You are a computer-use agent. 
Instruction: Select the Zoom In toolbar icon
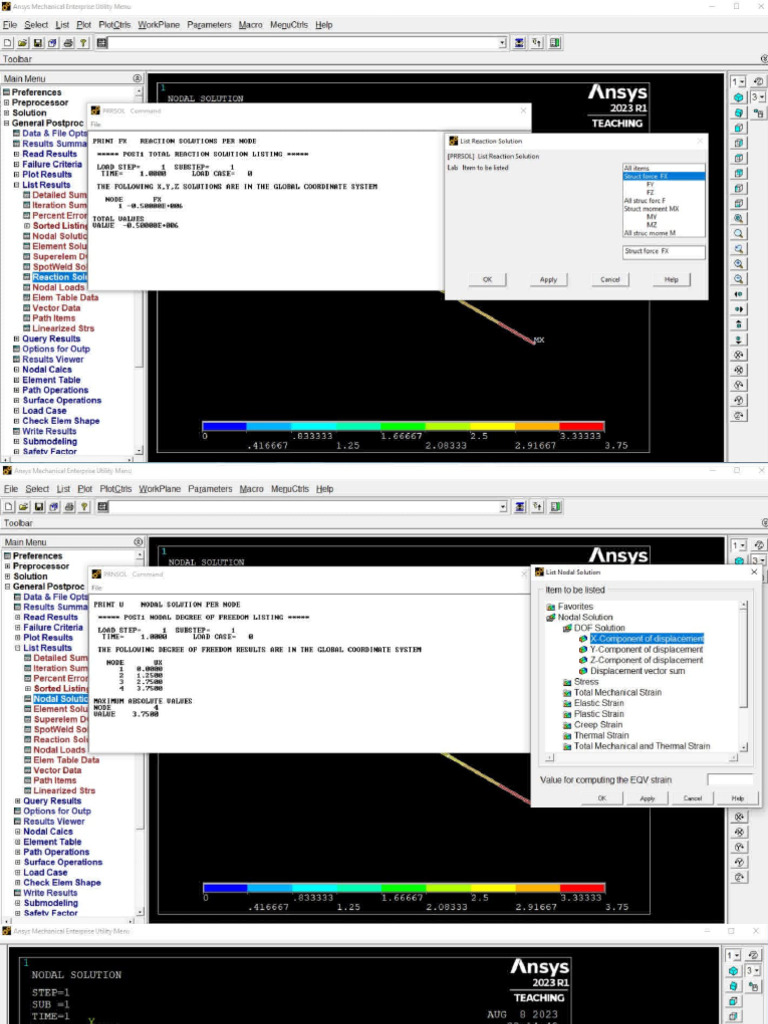point(738,264)
